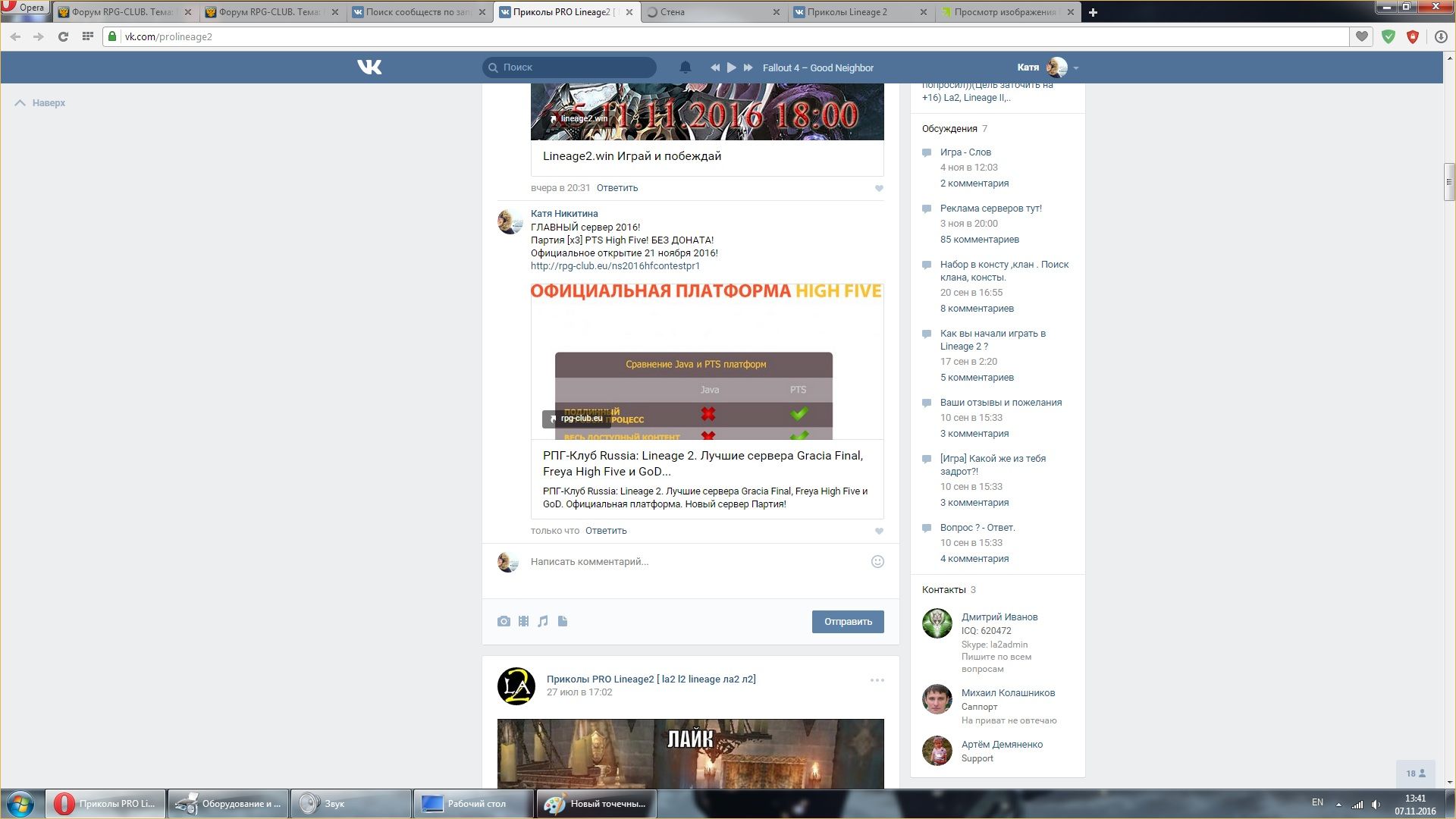Open Новый точечный Paint taskbar item
This screenshot has width=1456, height=819.
click(597, 804)
